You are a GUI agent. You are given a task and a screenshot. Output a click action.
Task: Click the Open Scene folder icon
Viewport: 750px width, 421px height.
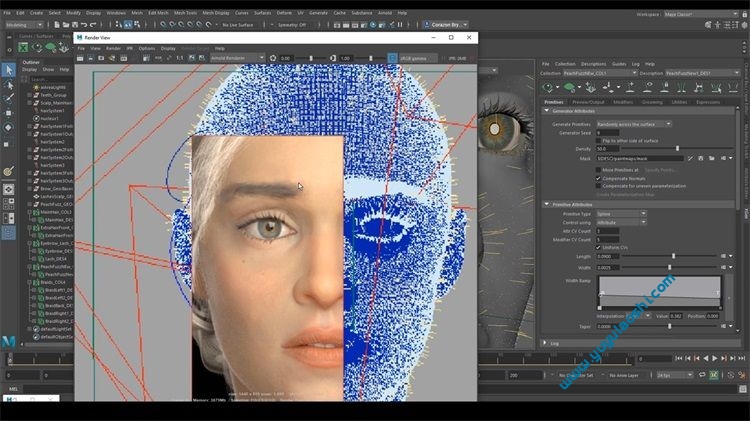tap(66, 24)
